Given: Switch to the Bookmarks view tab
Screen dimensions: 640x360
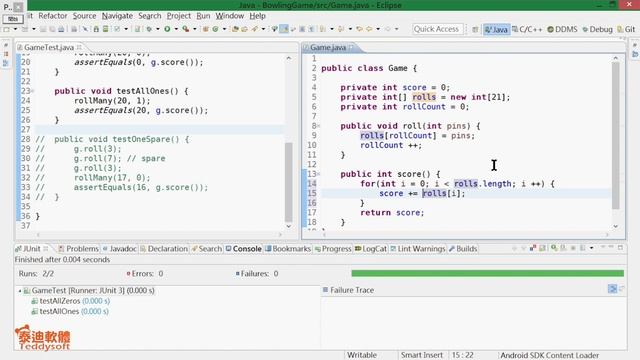Looking at the screenshot, I should [288, 249].
